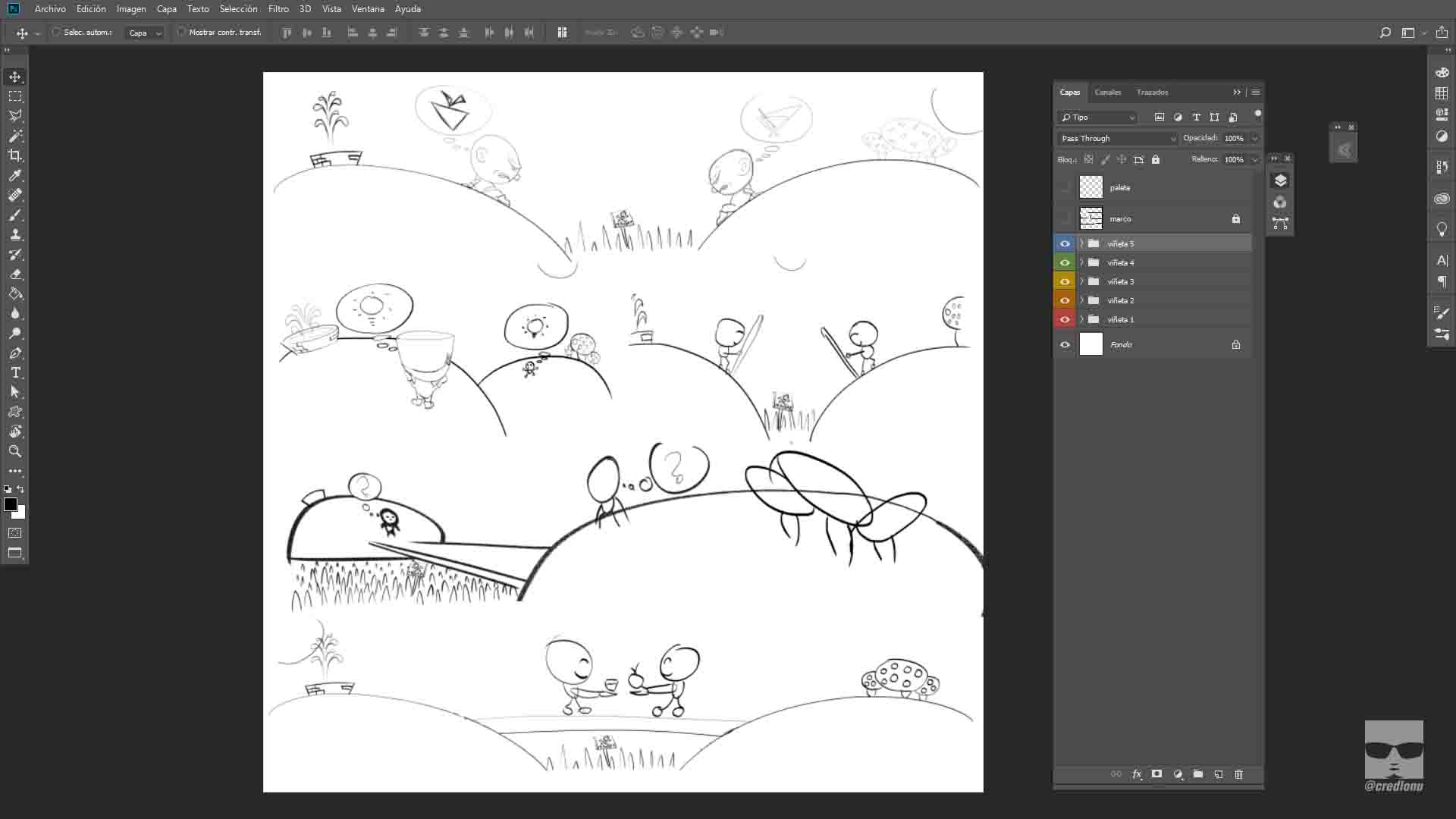Expand the viñeta 3 group

click(1082, 281)
